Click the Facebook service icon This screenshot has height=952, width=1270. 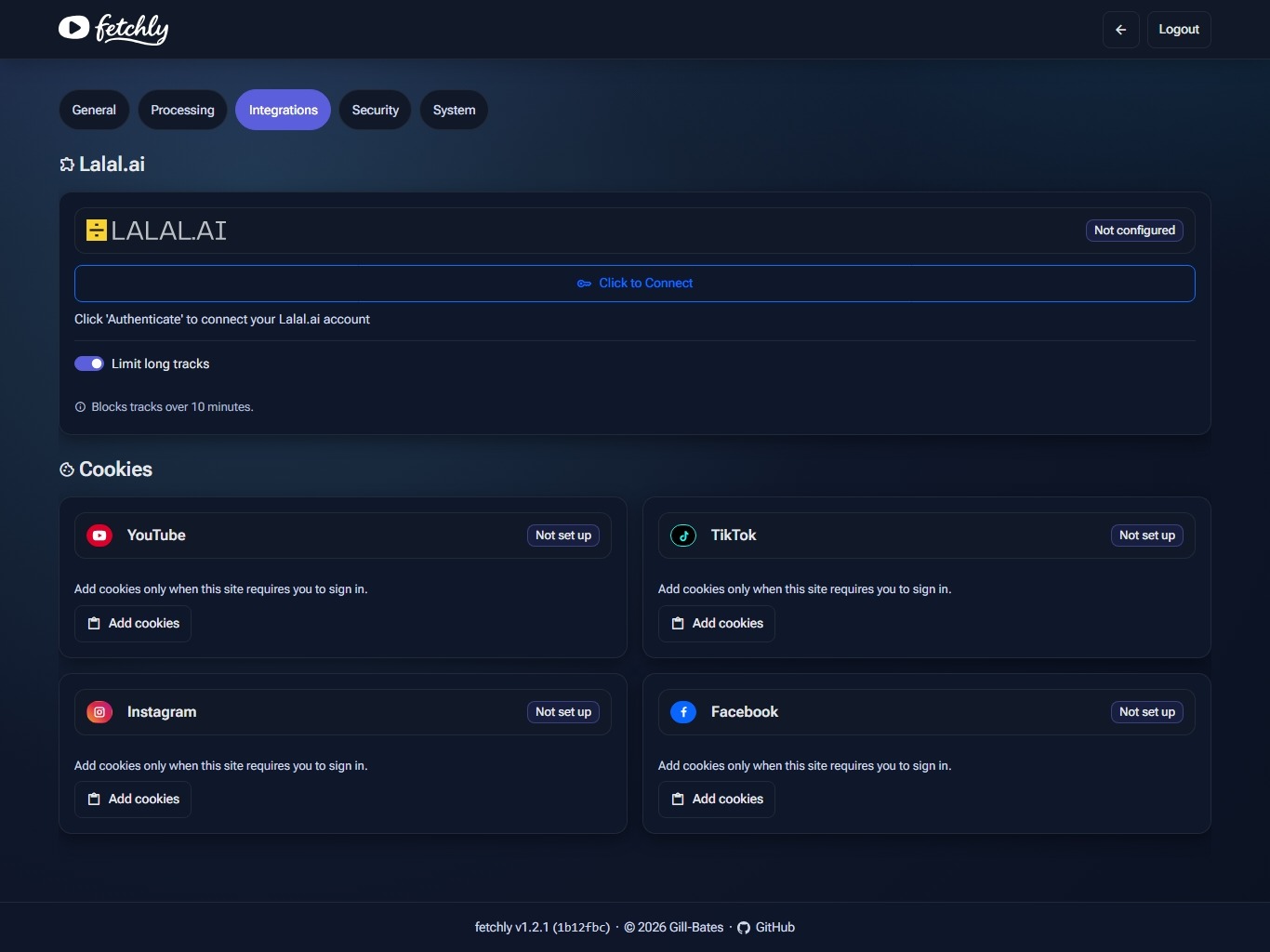(x=683, y=712)
